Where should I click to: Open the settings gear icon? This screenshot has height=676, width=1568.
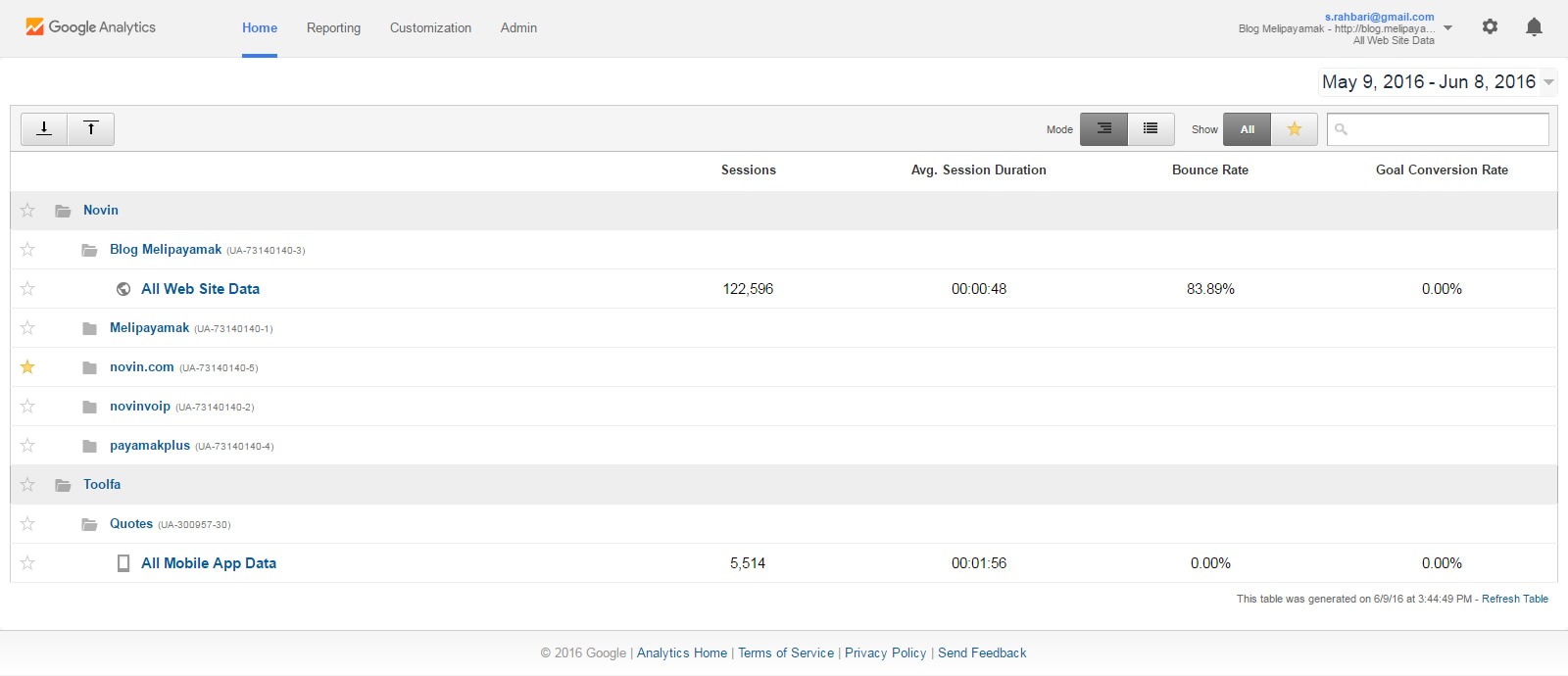pyautogui.click(x=1490, y=27)
